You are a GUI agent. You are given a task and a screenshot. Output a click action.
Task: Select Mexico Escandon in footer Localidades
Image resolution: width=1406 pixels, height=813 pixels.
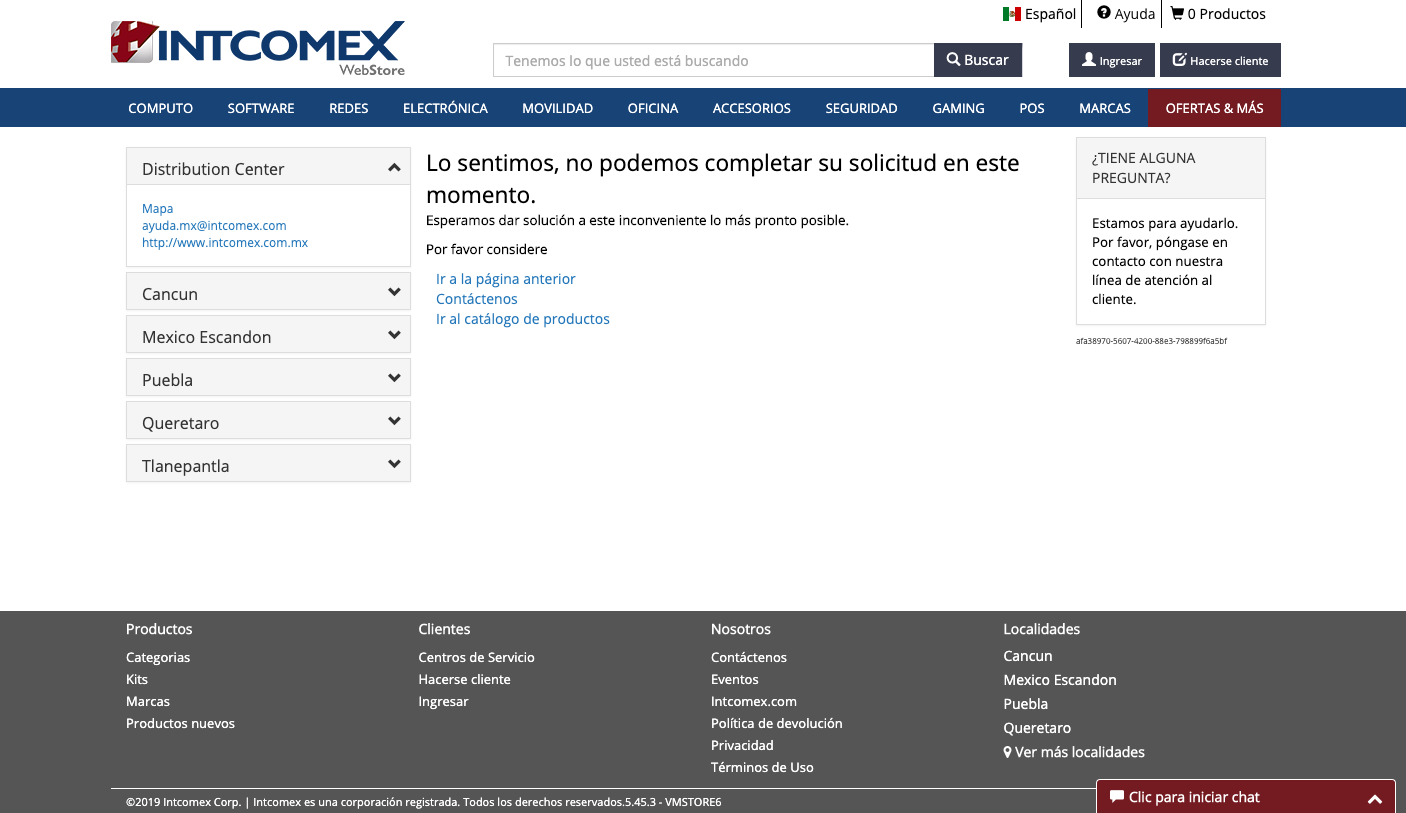1060,680
